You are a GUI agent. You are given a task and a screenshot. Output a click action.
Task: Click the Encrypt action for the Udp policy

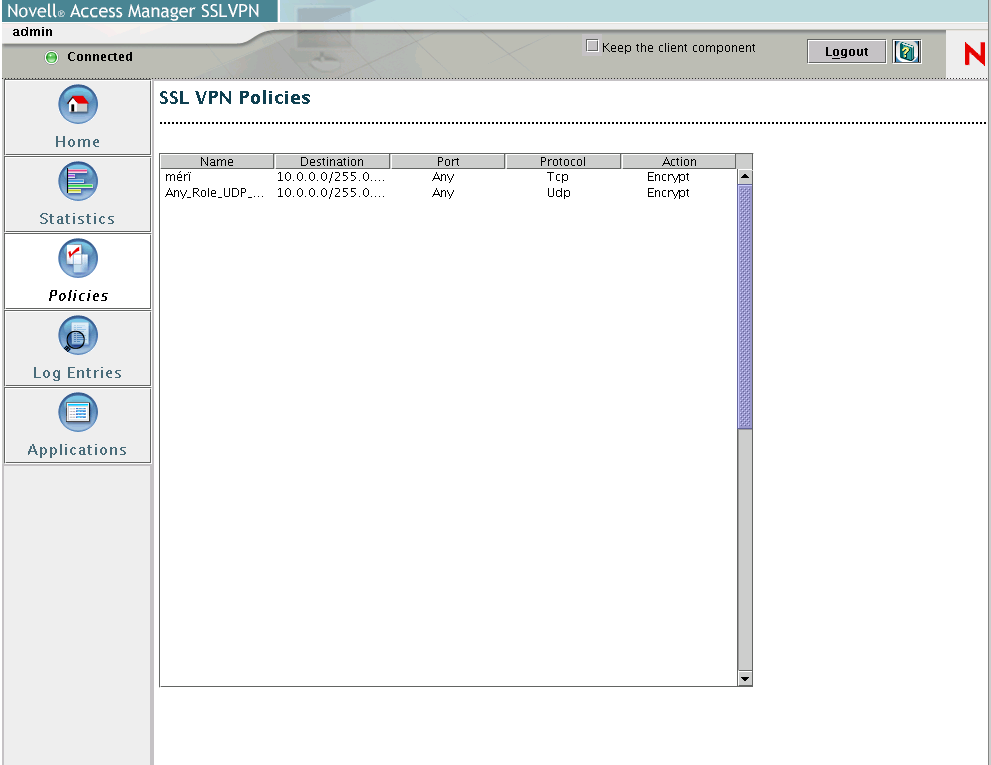point(668,193)
